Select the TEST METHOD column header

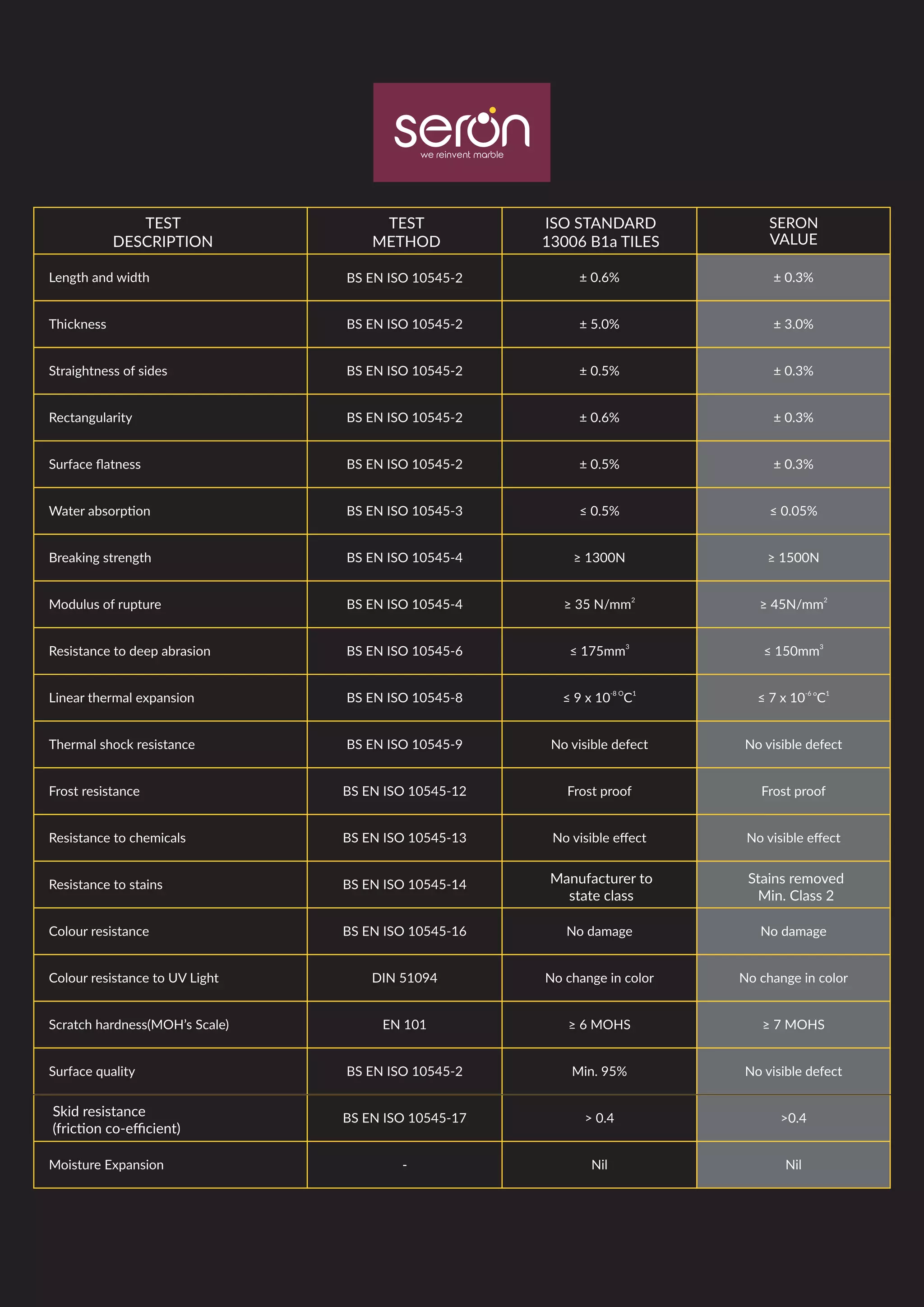pos(406,232)
